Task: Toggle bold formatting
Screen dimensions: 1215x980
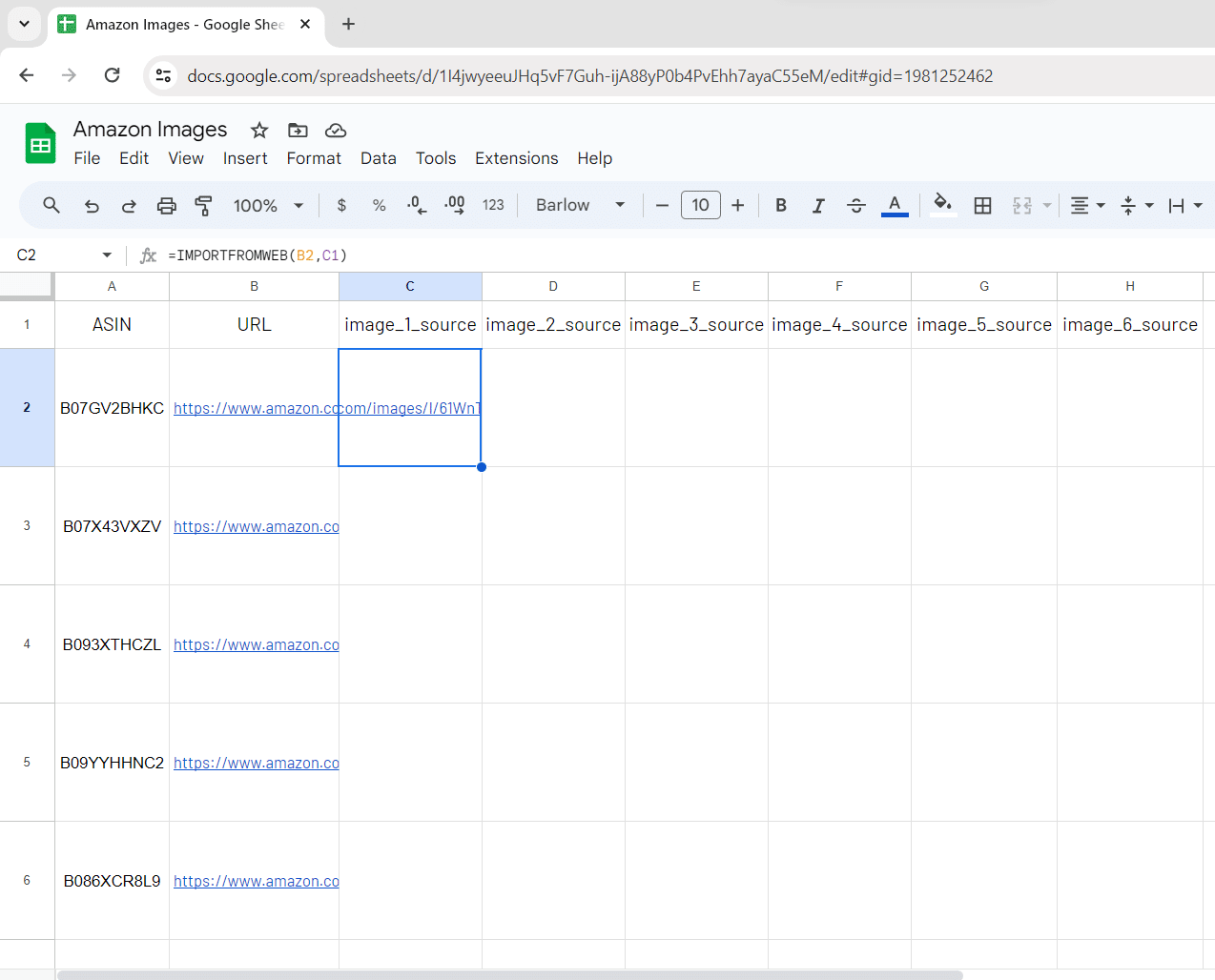Action: 781,205
